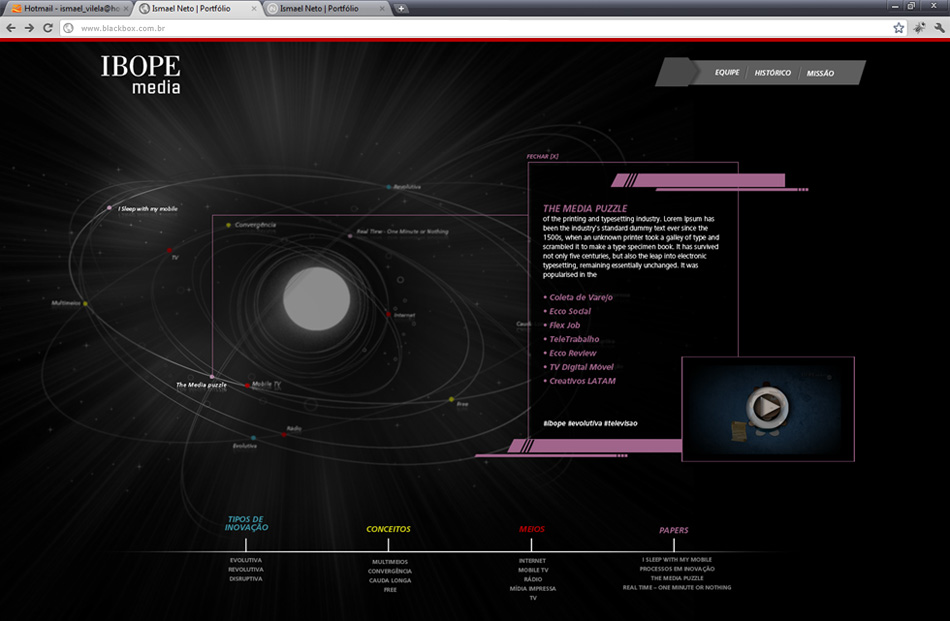Click the www.blackbox.com.br address bar

[479, 28]
